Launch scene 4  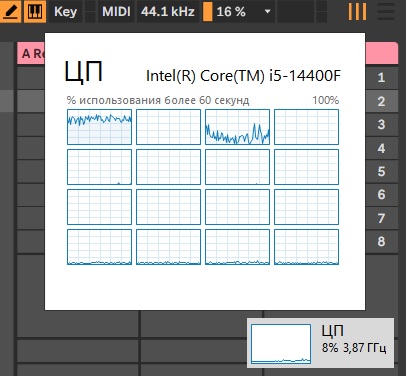coord(382,148)
